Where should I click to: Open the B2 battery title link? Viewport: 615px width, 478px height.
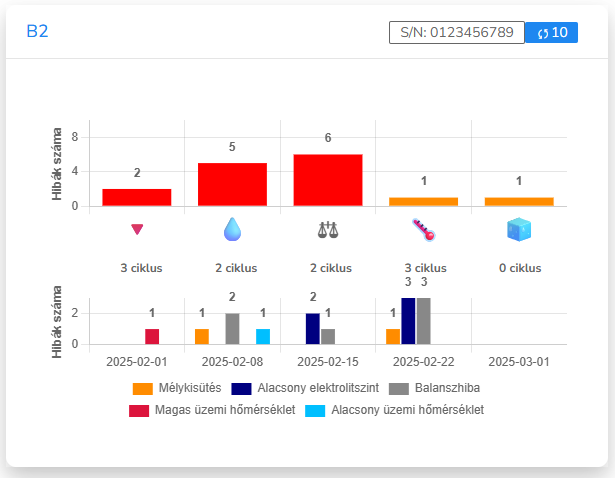[x=37, y=31]
